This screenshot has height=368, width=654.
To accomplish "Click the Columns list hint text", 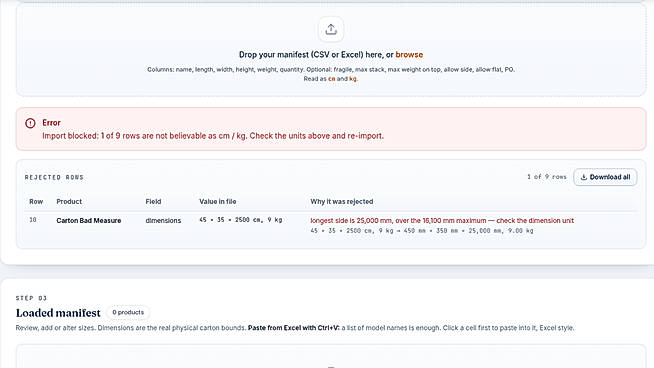I will (331, 70).
